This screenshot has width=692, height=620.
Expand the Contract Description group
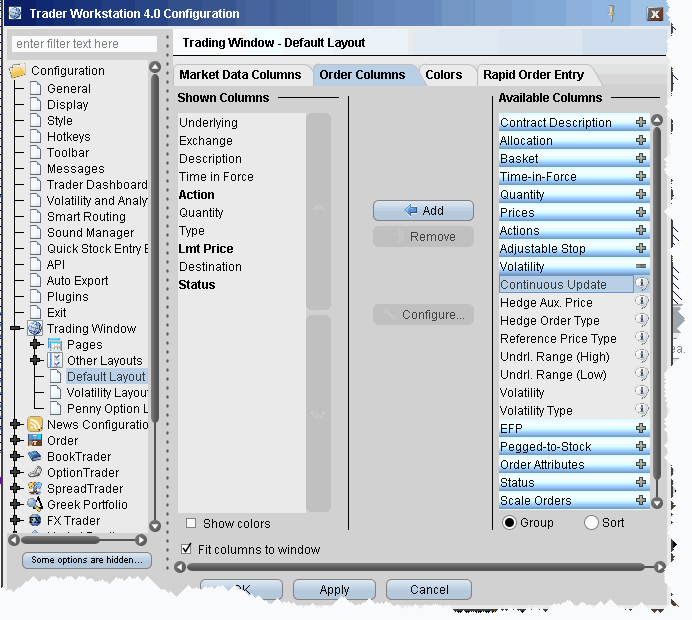click(x=641, y=122)
